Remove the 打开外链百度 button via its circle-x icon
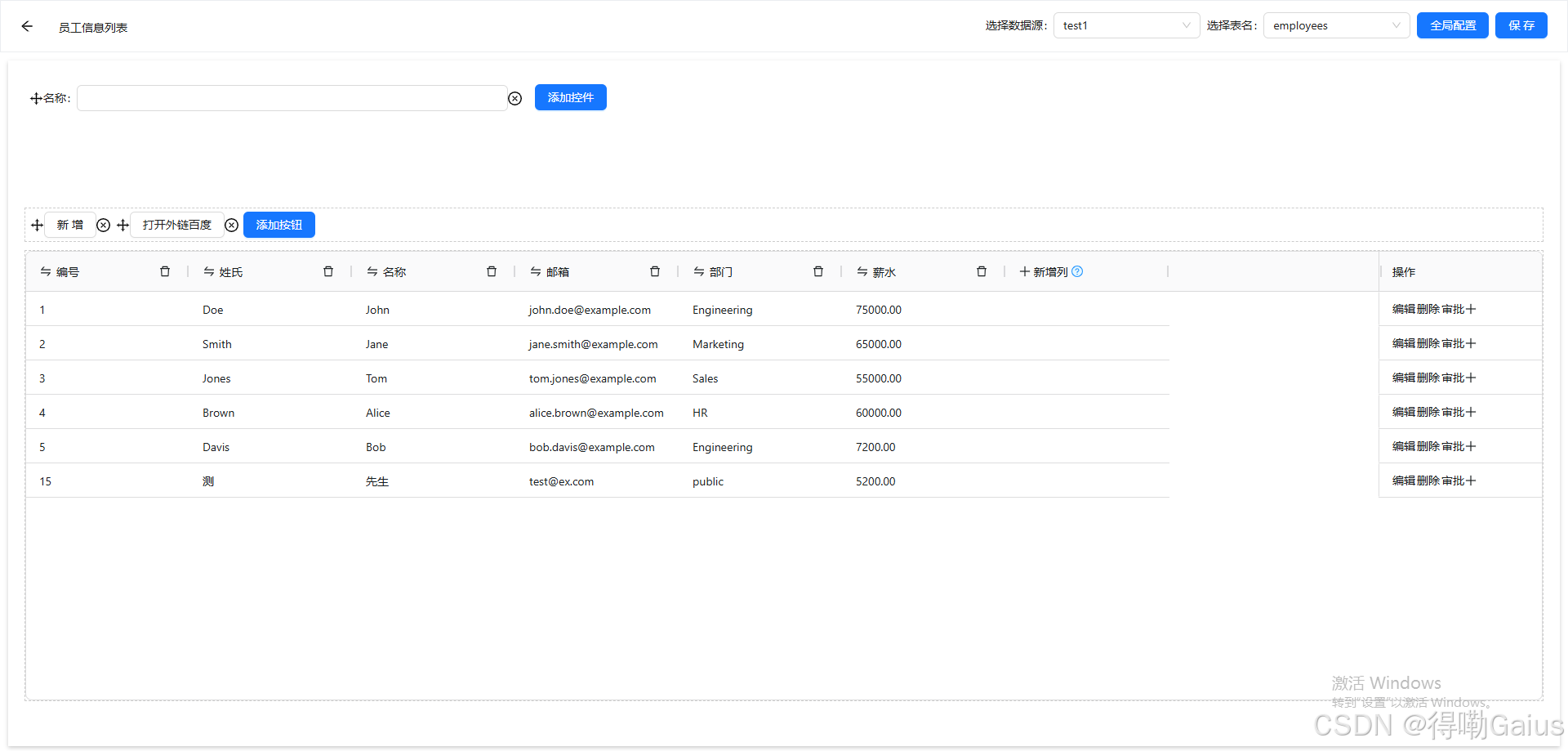Image resolution: width=1568 pixels, height=751 pixels. (231, 225)
